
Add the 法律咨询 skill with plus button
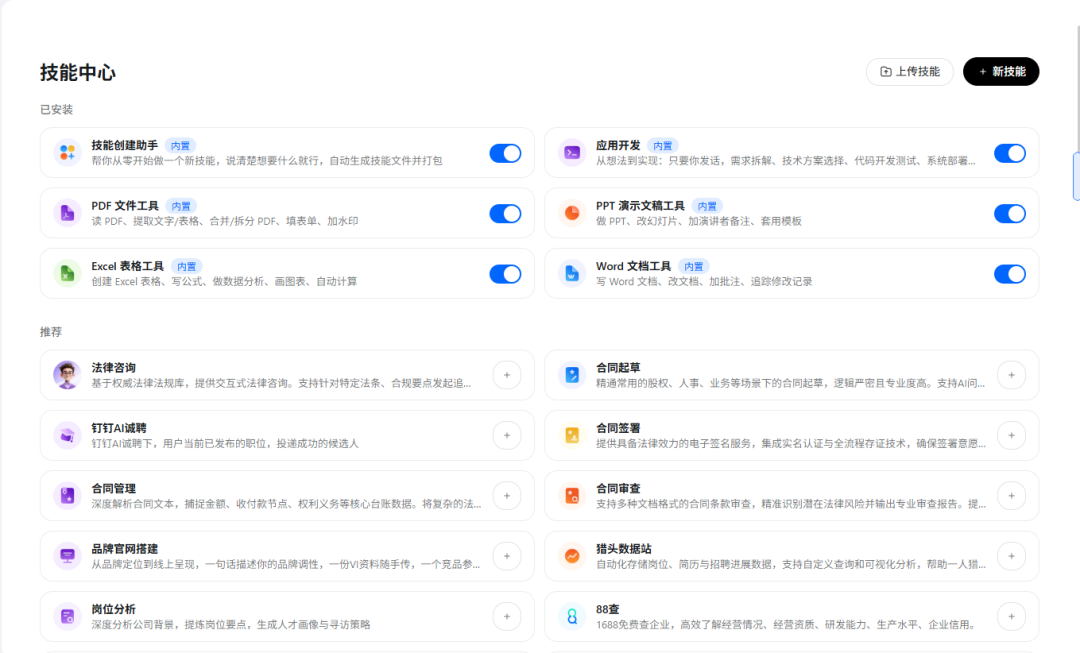click(507, 375)
